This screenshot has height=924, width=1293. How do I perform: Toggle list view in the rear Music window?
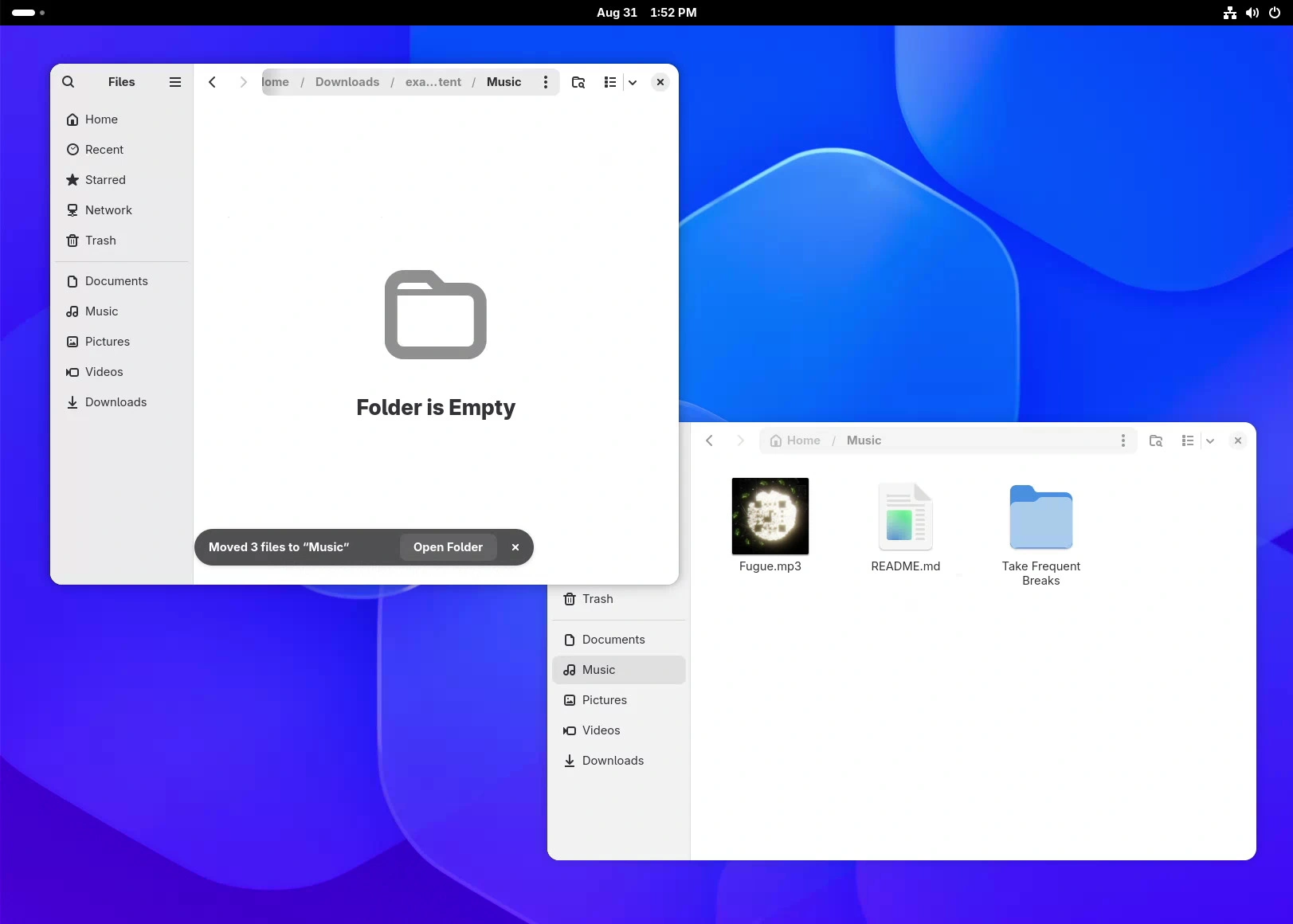click(1188, 440)
